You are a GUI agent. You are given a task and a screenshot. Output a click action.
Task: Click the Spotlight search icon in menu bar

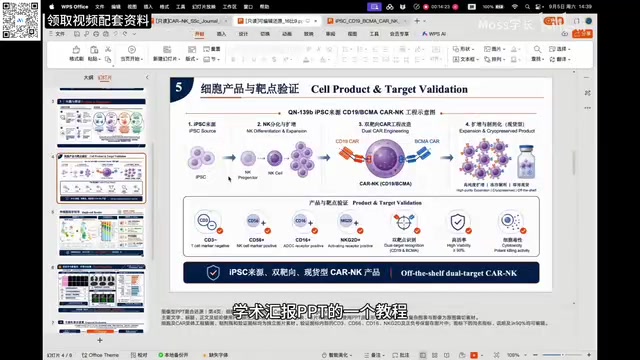(527, 7)
